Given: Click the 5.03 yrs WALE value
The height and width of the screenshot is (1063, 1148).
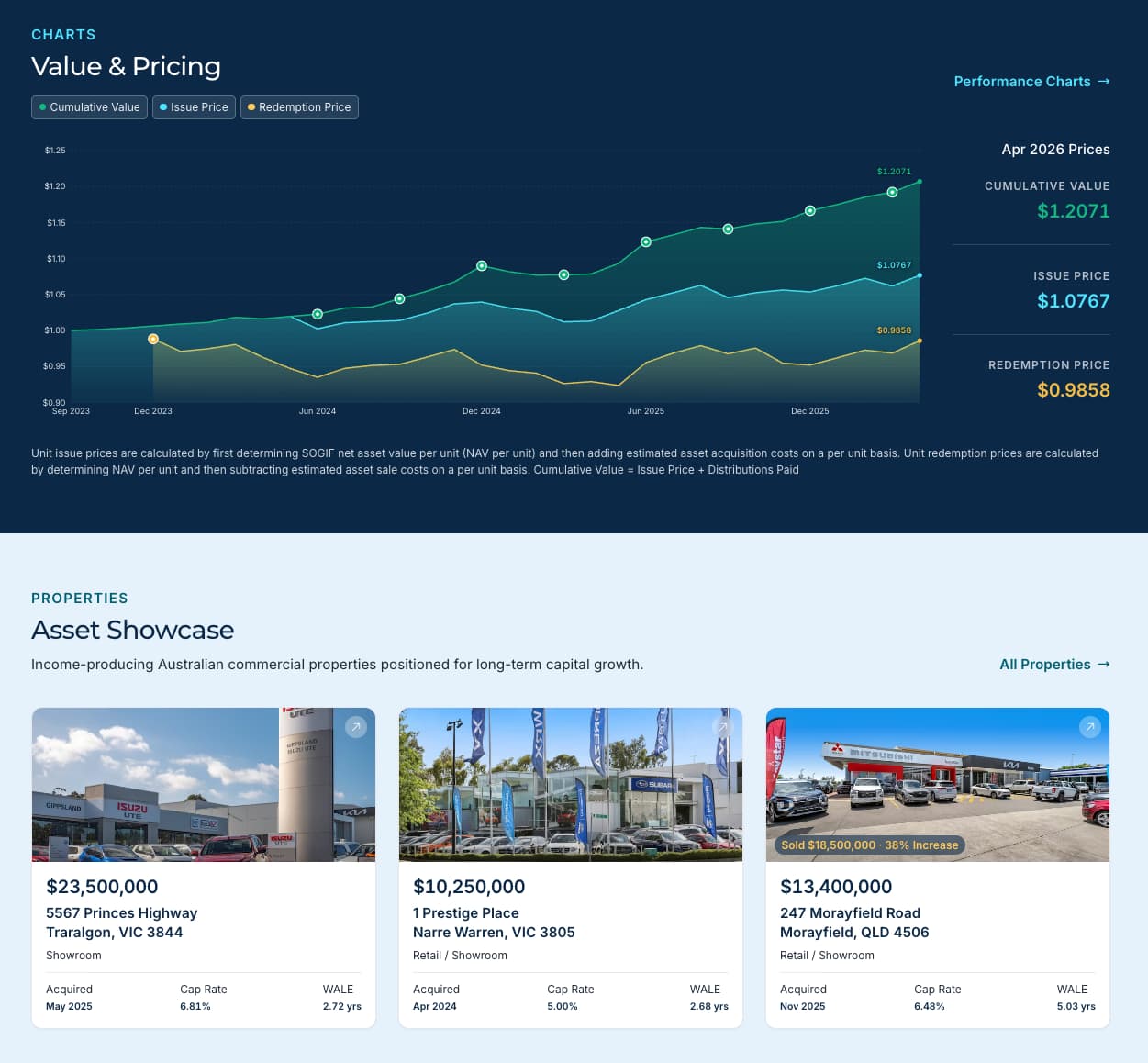Looking at the screenshot, I should 1076,1007.
